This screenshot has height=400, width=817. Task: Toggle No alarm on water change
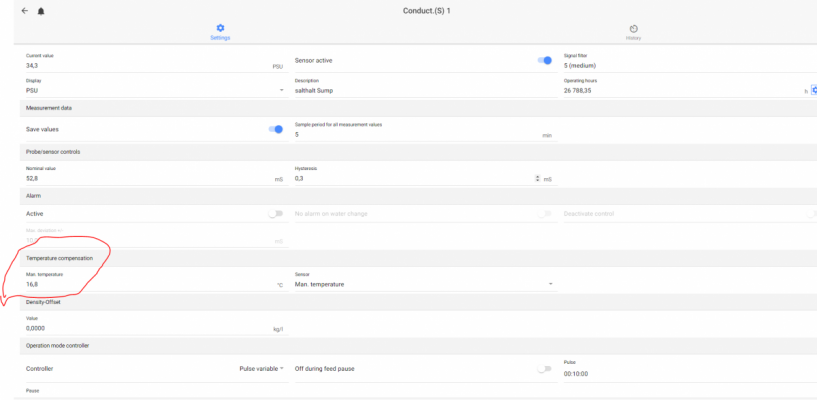coord(544,214)
